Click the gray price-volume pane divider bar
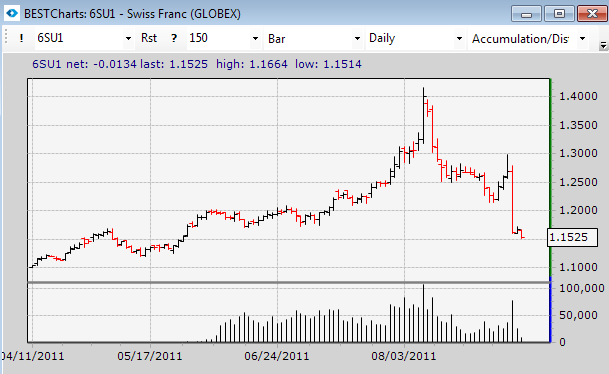 tap(289, 282)
